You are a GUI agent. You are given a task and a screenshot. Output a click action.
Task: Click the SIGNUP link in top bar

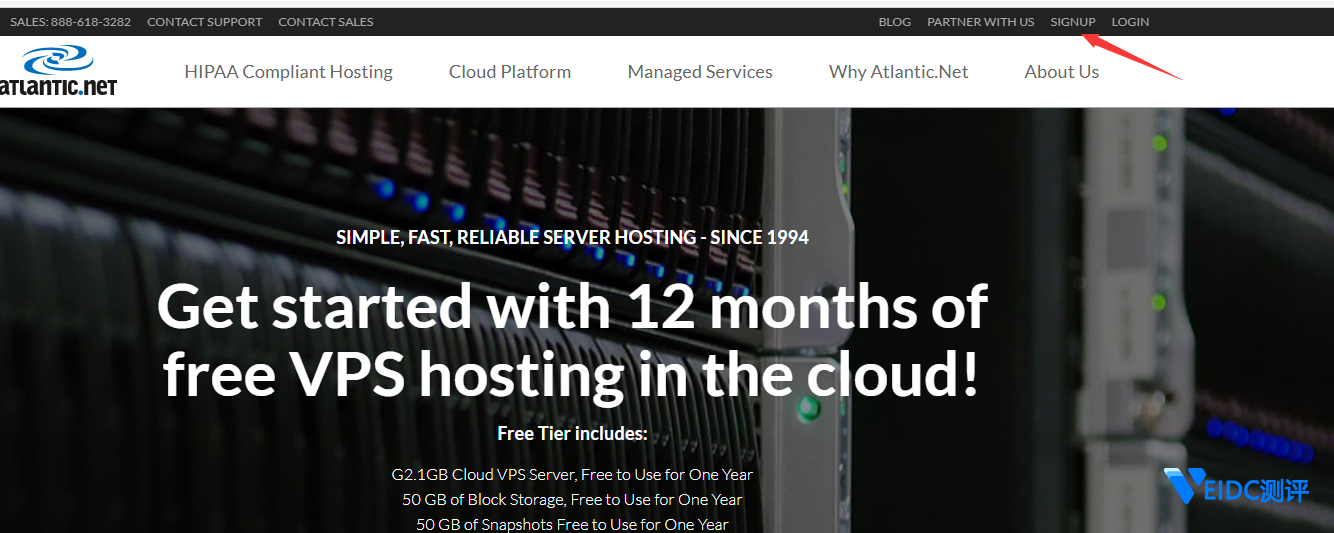(1073, 22)
